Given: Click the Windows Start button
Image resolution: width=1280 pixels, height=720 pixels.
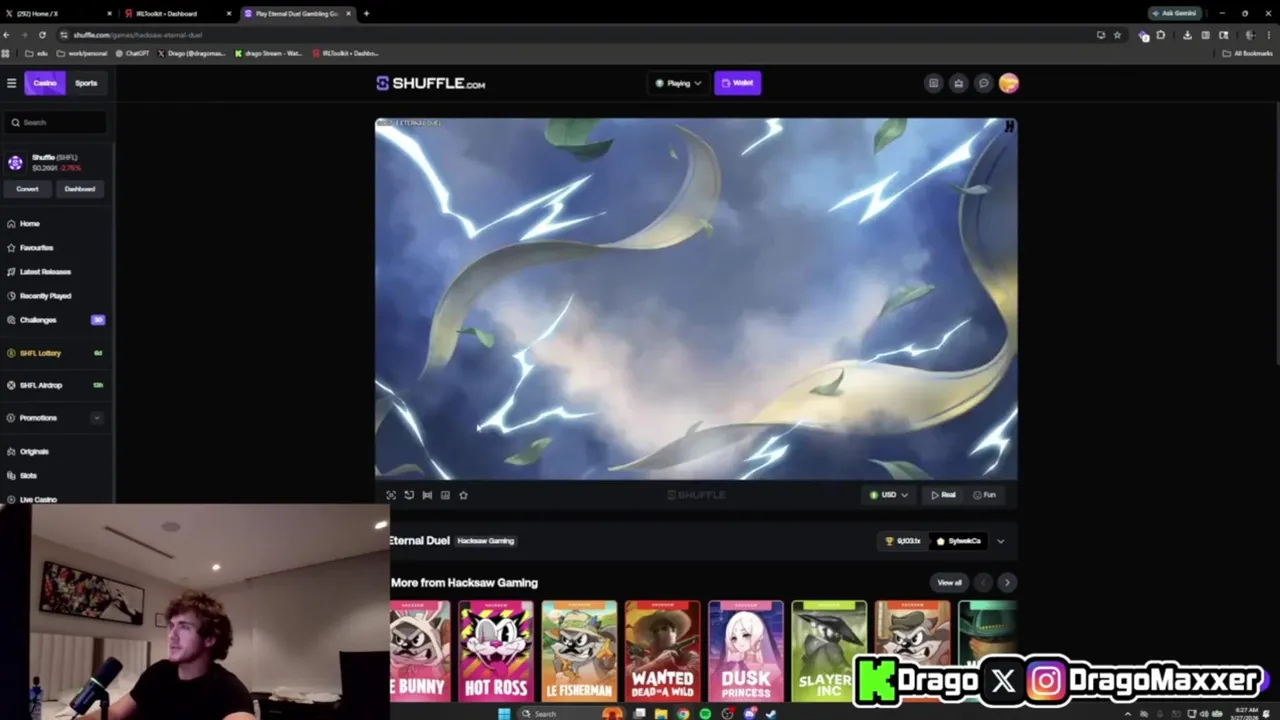Looking at the screenshot, I should [x=504, y=713].
